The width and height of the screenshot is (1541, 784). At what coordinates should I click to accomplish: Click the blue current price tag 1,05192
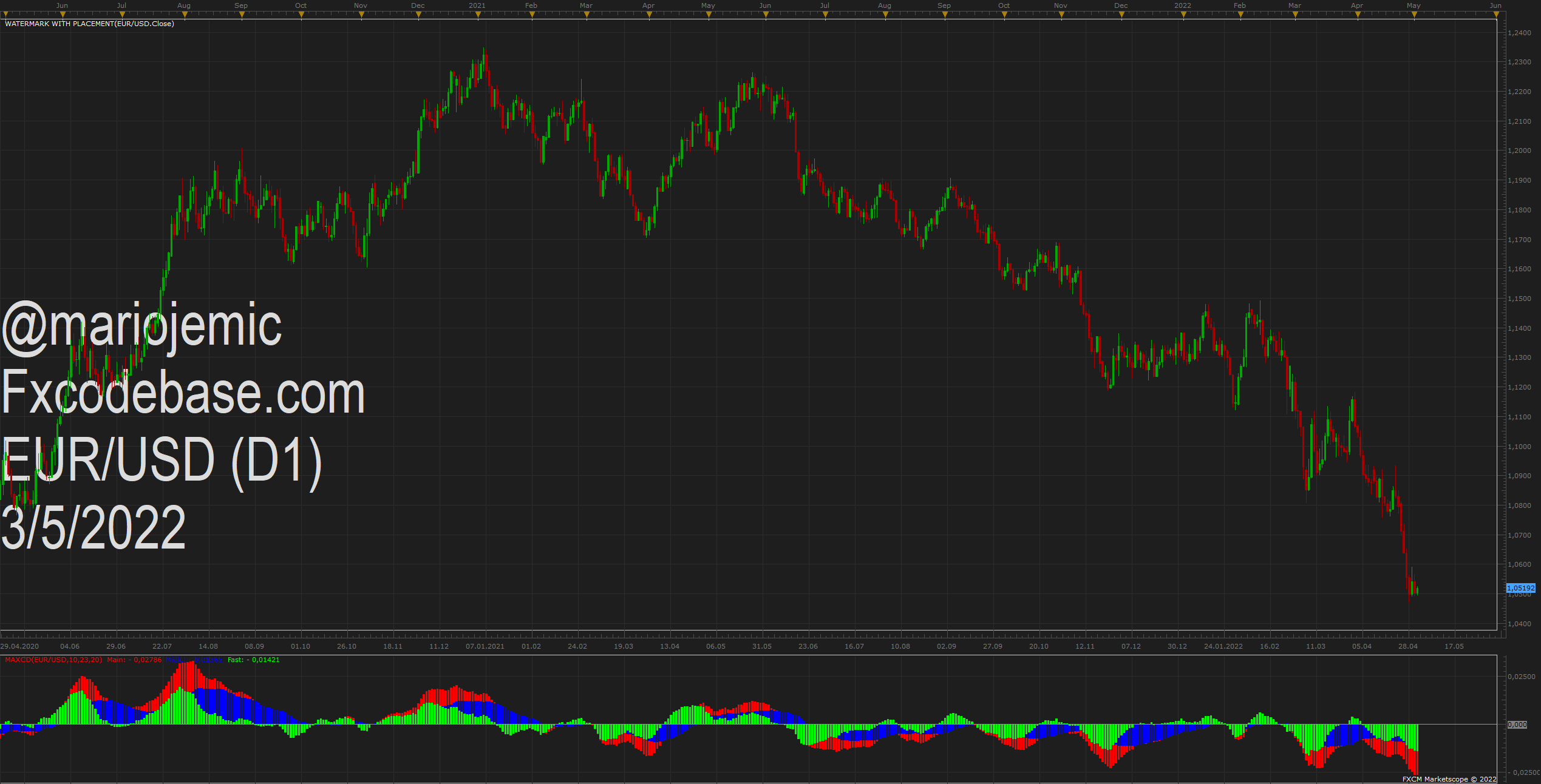point(1521,588)
